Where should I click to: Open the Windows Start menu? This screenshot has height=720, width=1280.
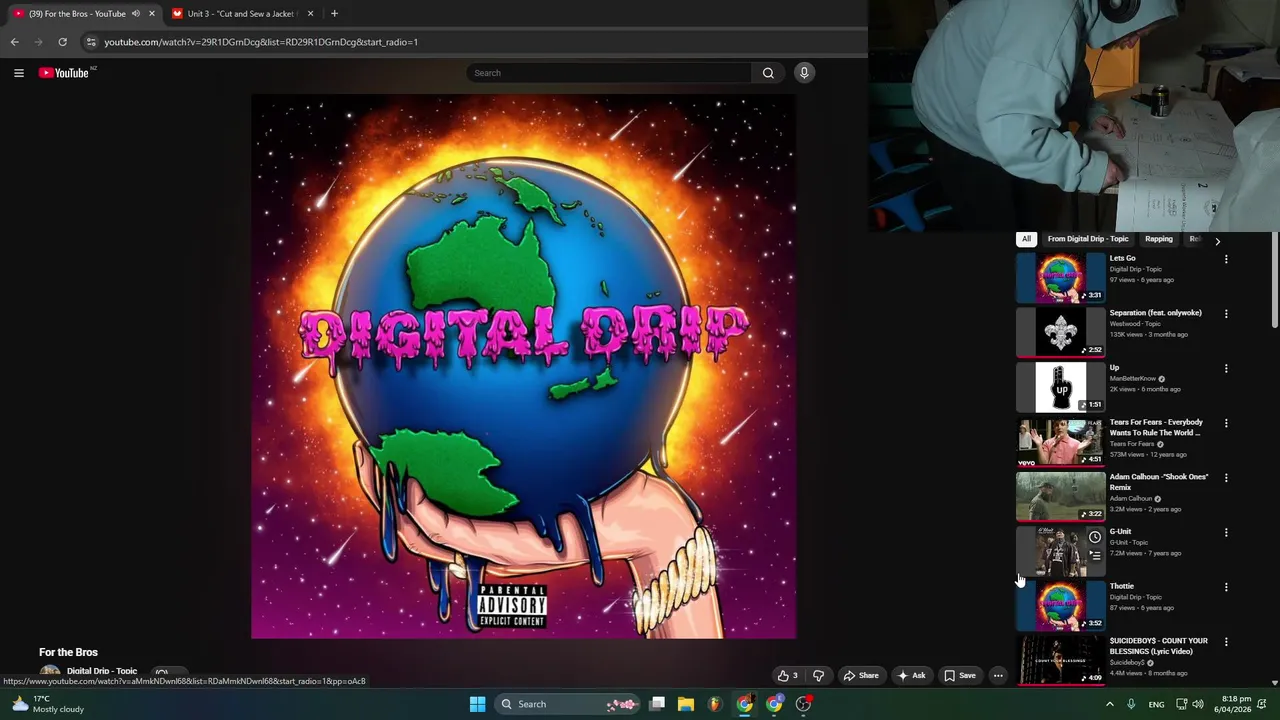[x=478, y=704]
